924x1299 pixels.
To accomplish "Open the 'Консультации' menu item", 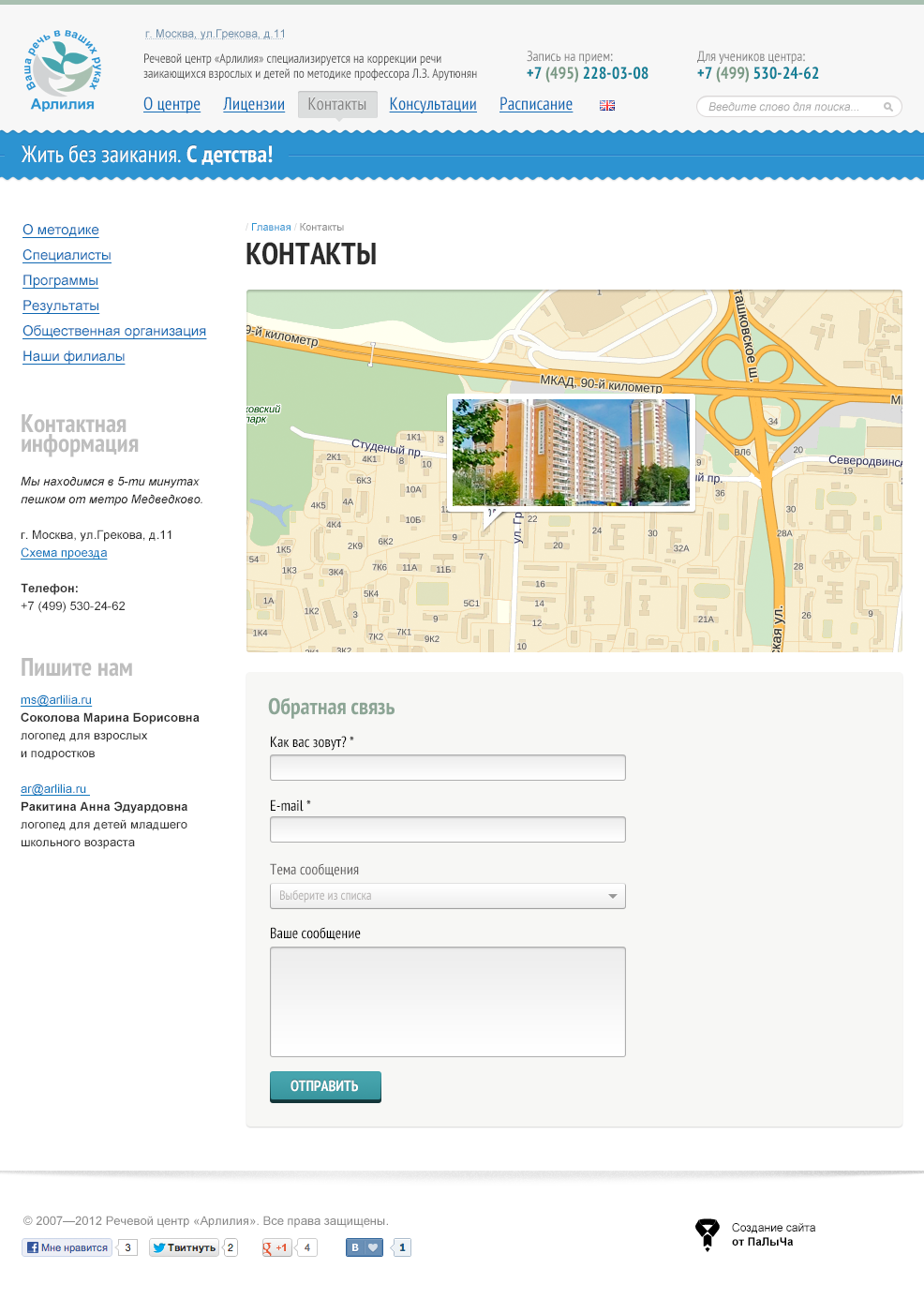I will click(x=433, y=105).
